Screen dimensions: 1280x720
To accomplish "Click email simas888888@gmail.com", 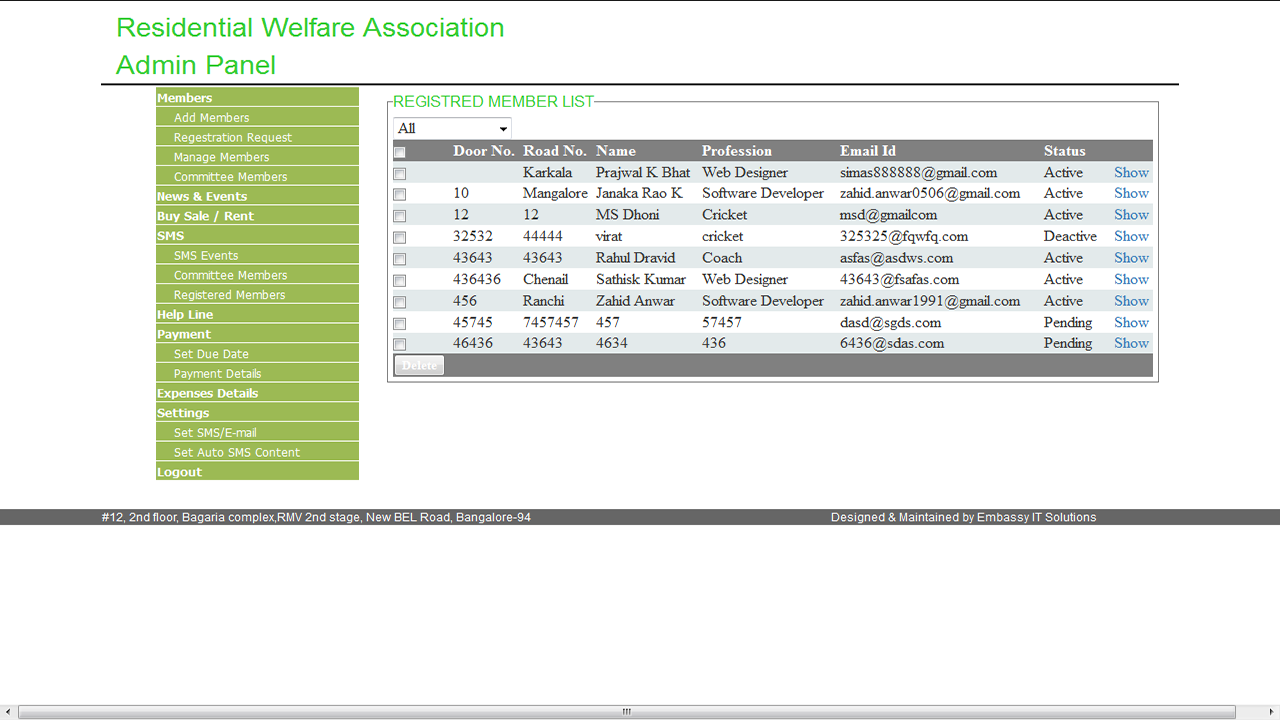I will 918,172.
